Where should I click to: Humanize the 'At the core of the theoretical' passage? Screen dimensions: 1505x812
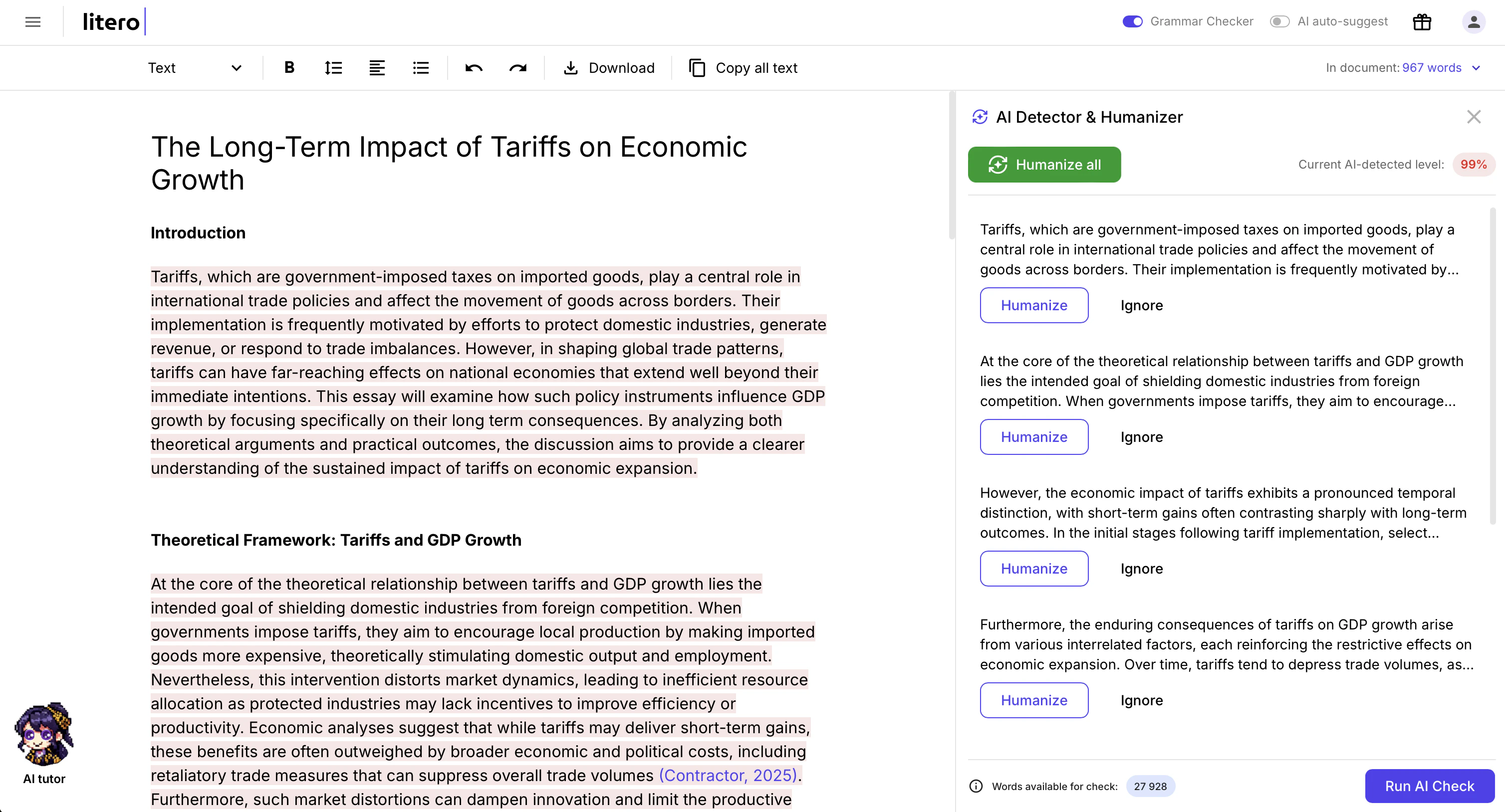(x=1034, y=437)
